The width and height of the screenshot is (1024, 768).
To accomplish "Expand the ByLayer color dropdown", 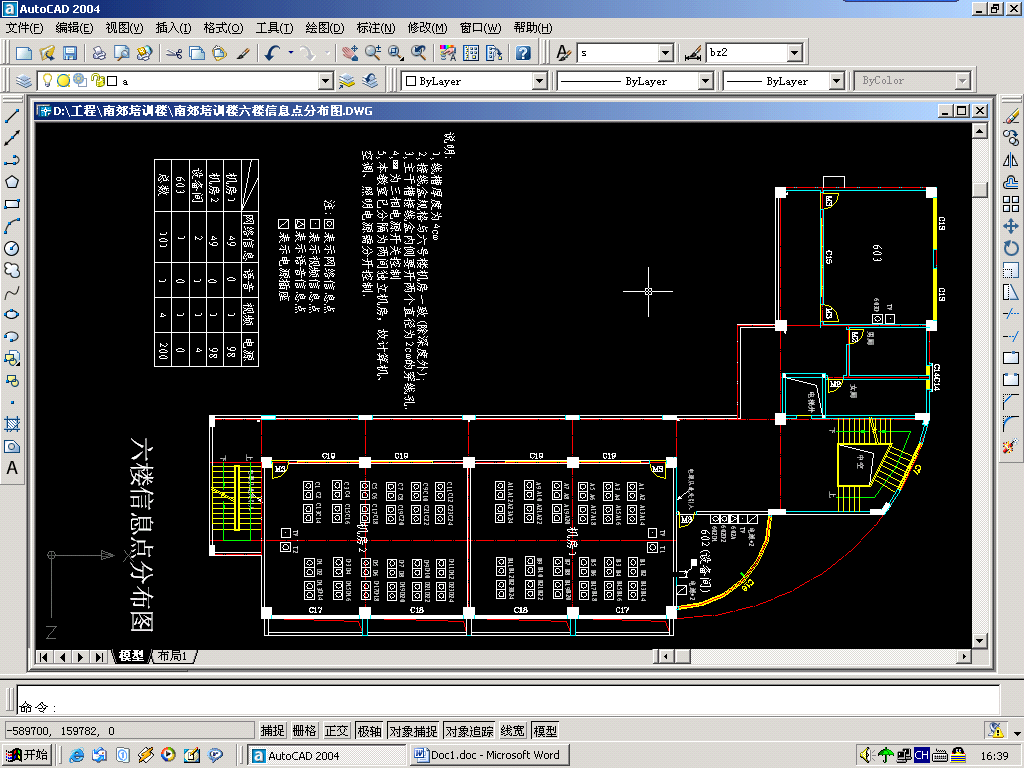I will click(539, 81).
